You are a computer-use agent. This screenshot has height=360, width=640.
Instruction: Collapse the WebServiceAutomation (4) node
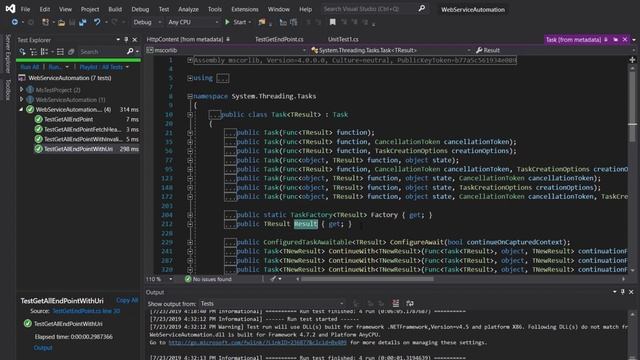[x=21, y=109]
